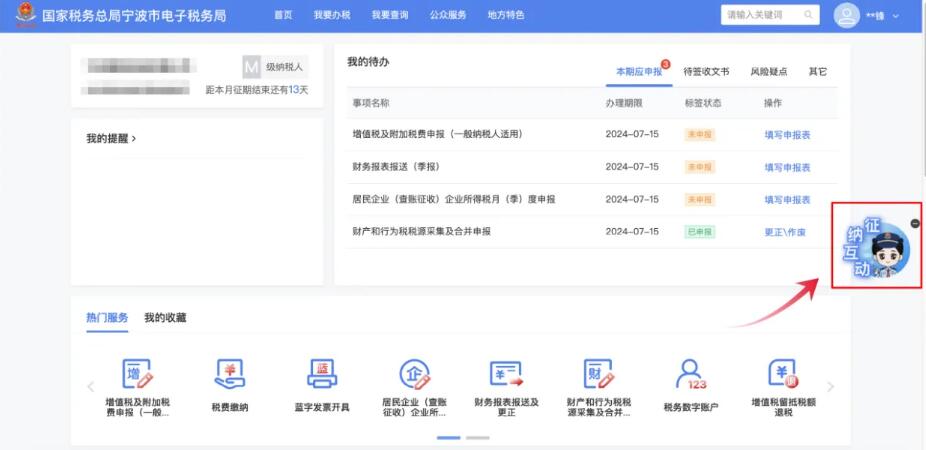The image size is (926, 450).
Task: Expand 我的提醒 section
Action: 111,139
